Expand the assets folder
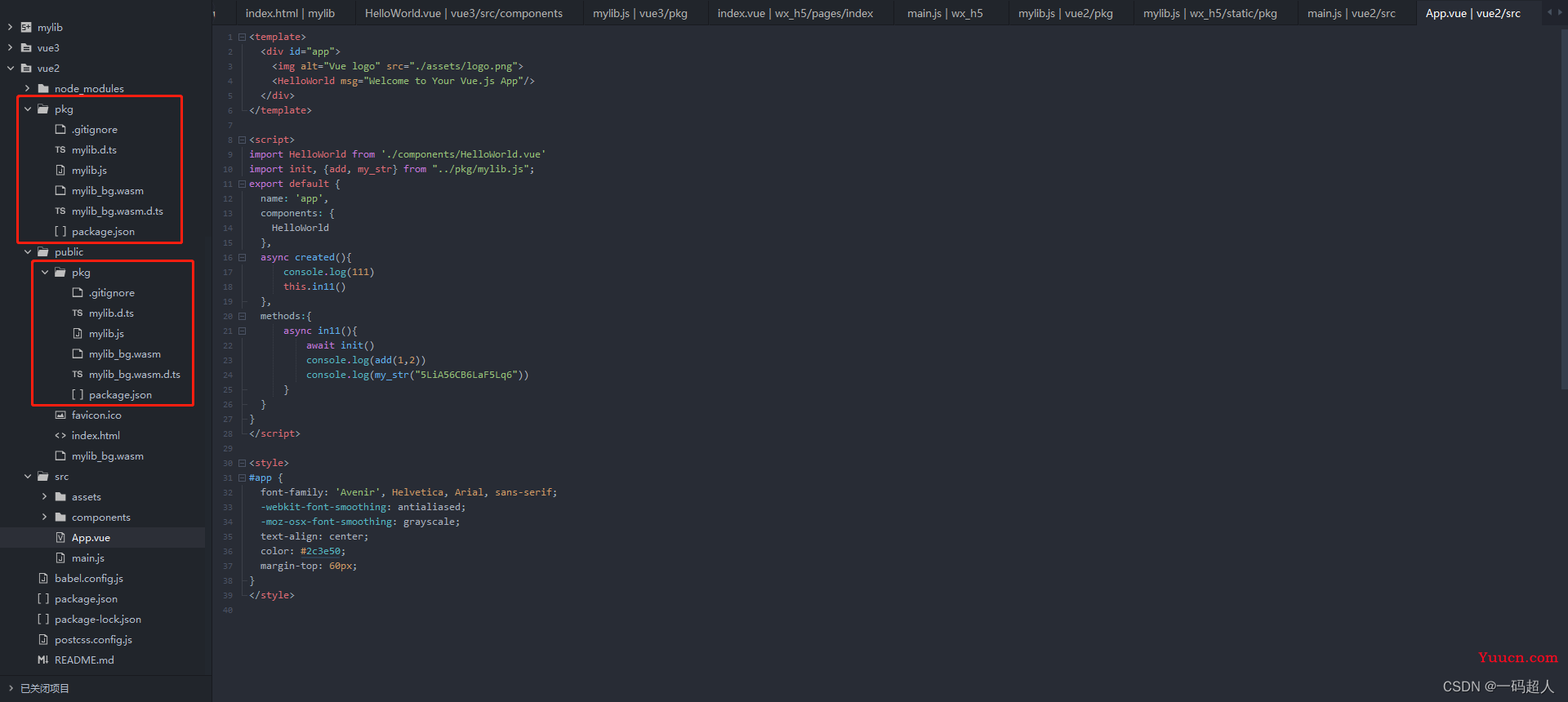 [44, 496]
